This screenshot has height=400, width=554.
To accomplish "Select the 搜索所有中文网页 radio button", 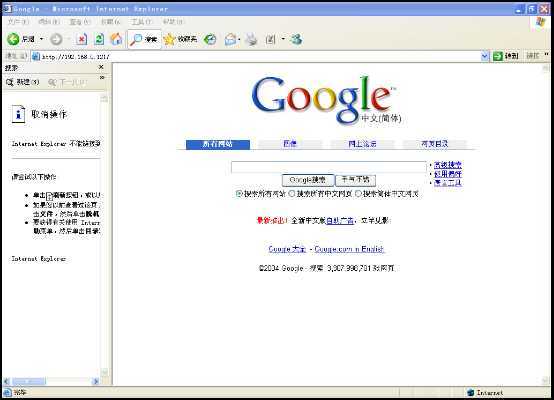I will pyautogui.click(x=292, y=194).
